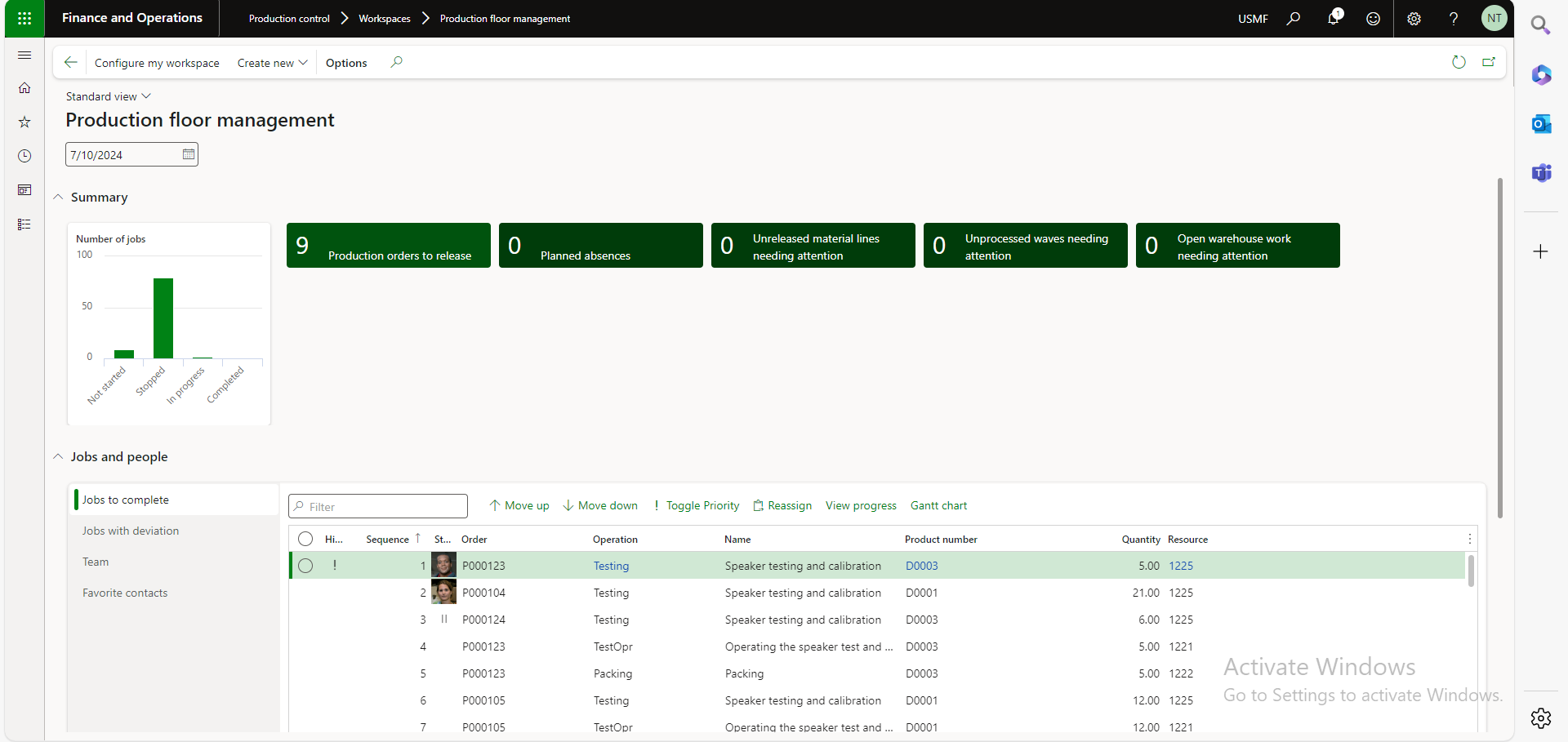Open the app launcher waffle icon

(x=24, y=18)
